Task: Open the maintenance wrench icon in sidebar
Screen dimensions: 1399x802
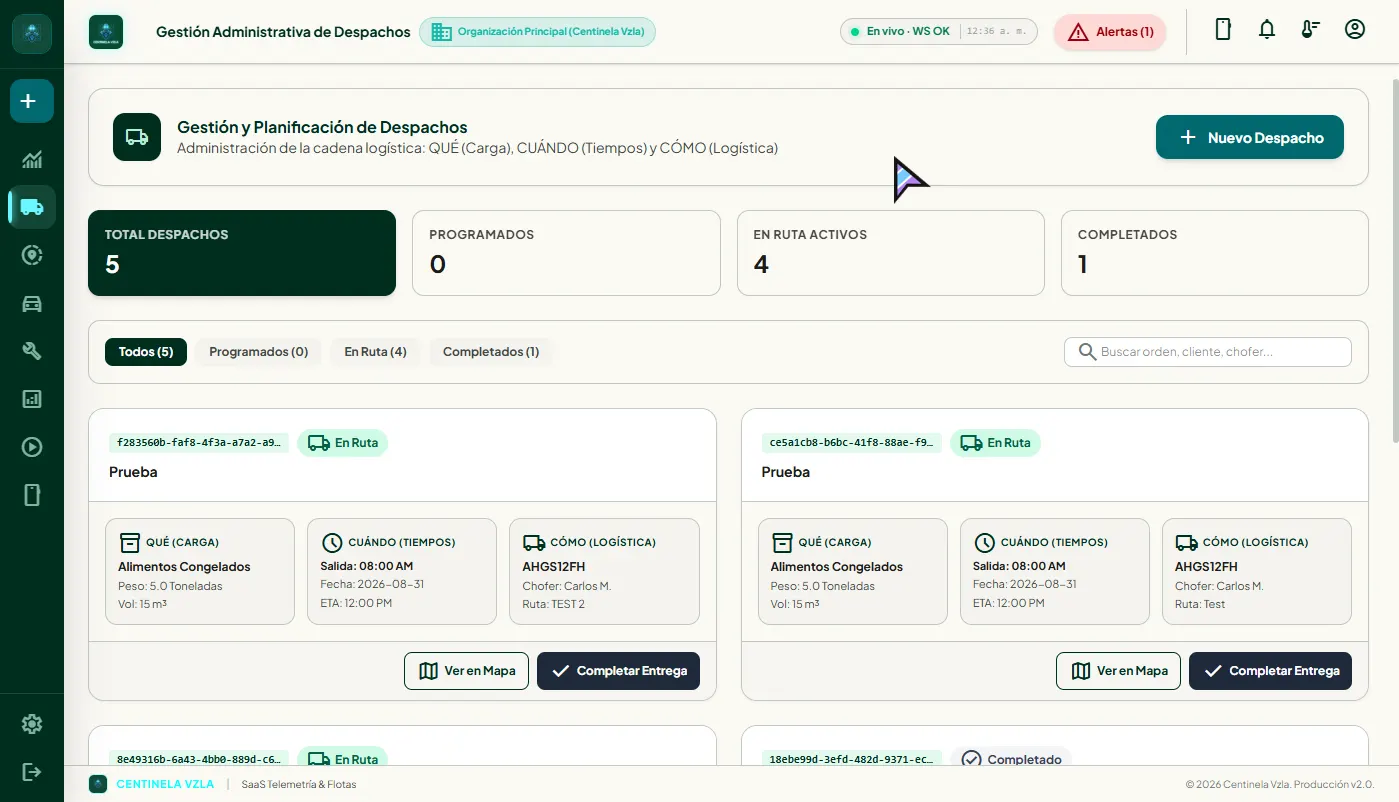Action: [x=32, y=351]
